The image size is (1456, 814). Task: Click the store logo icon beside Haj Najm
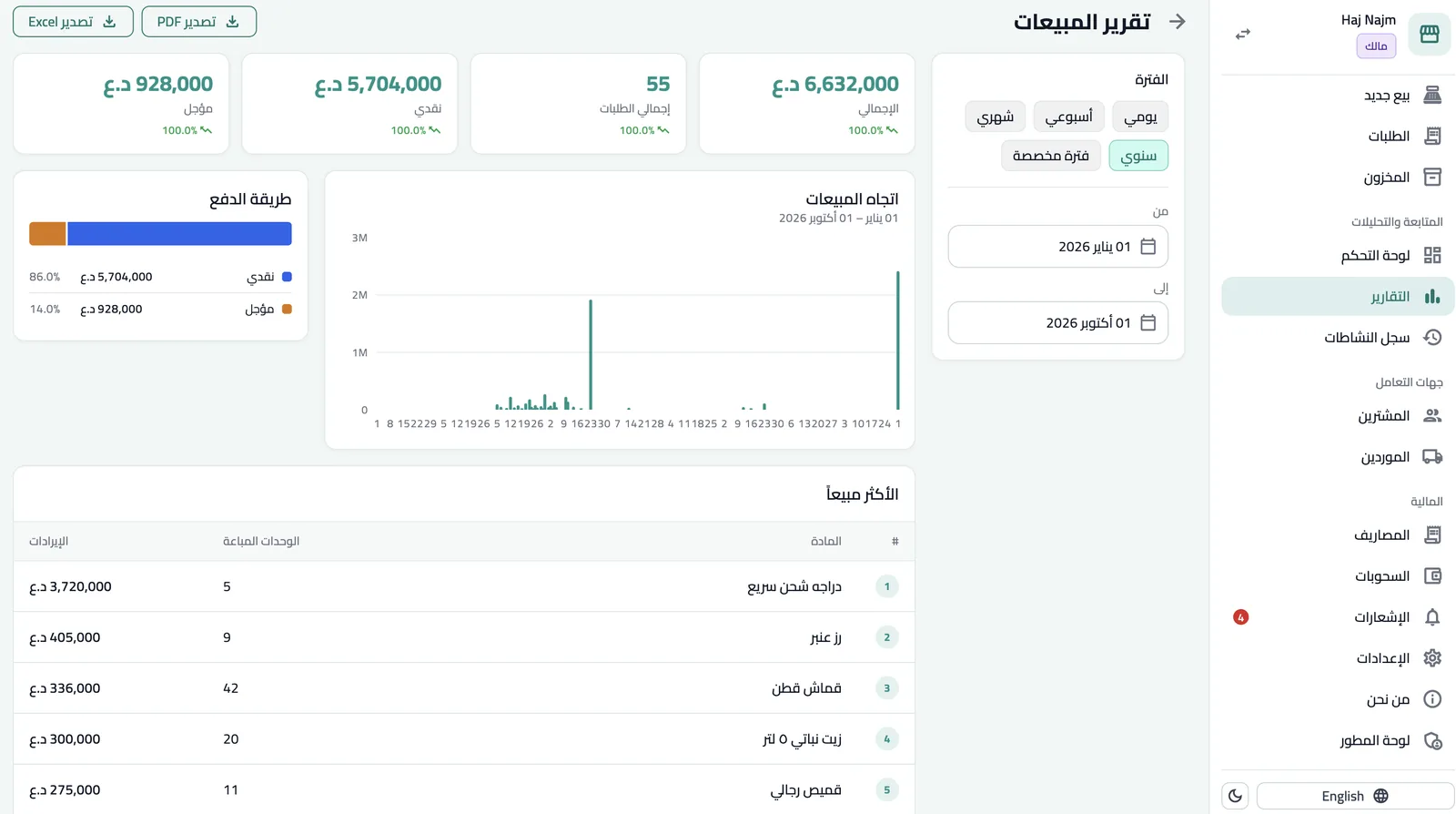point(1429,34)
